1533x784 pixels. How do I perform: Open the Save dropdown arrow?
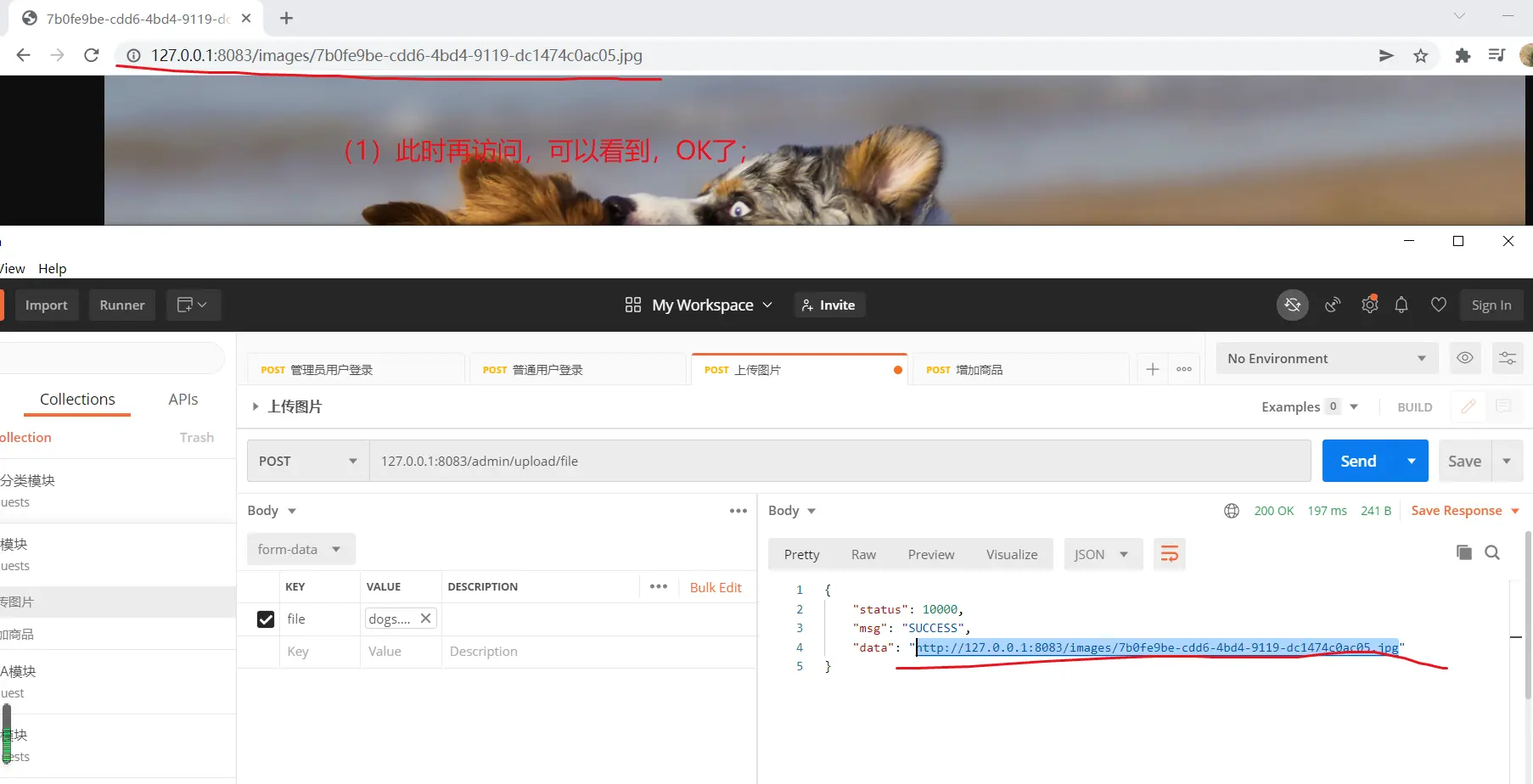click(x=1507, y=461)
